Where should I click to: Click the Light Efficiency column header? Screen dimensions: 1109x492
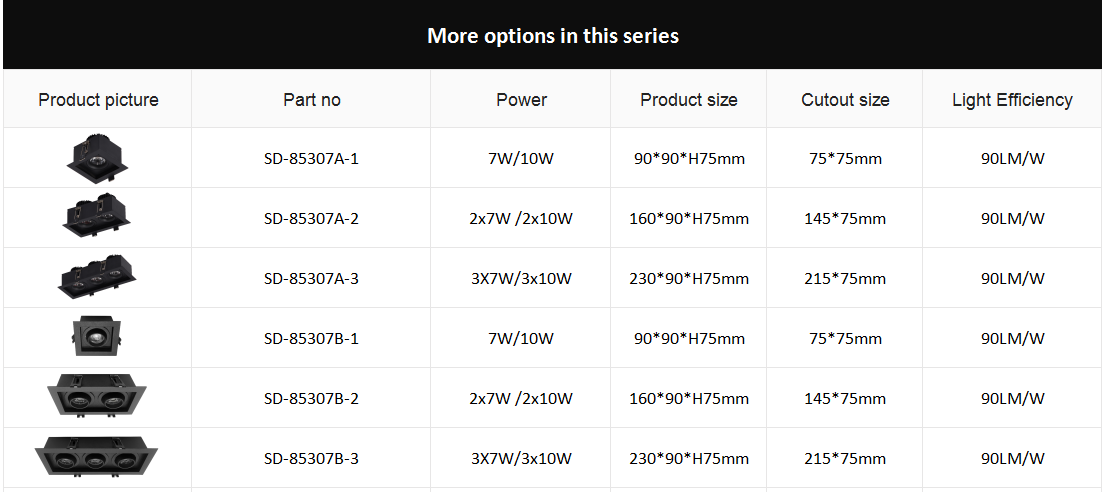tap(1012, 100)
